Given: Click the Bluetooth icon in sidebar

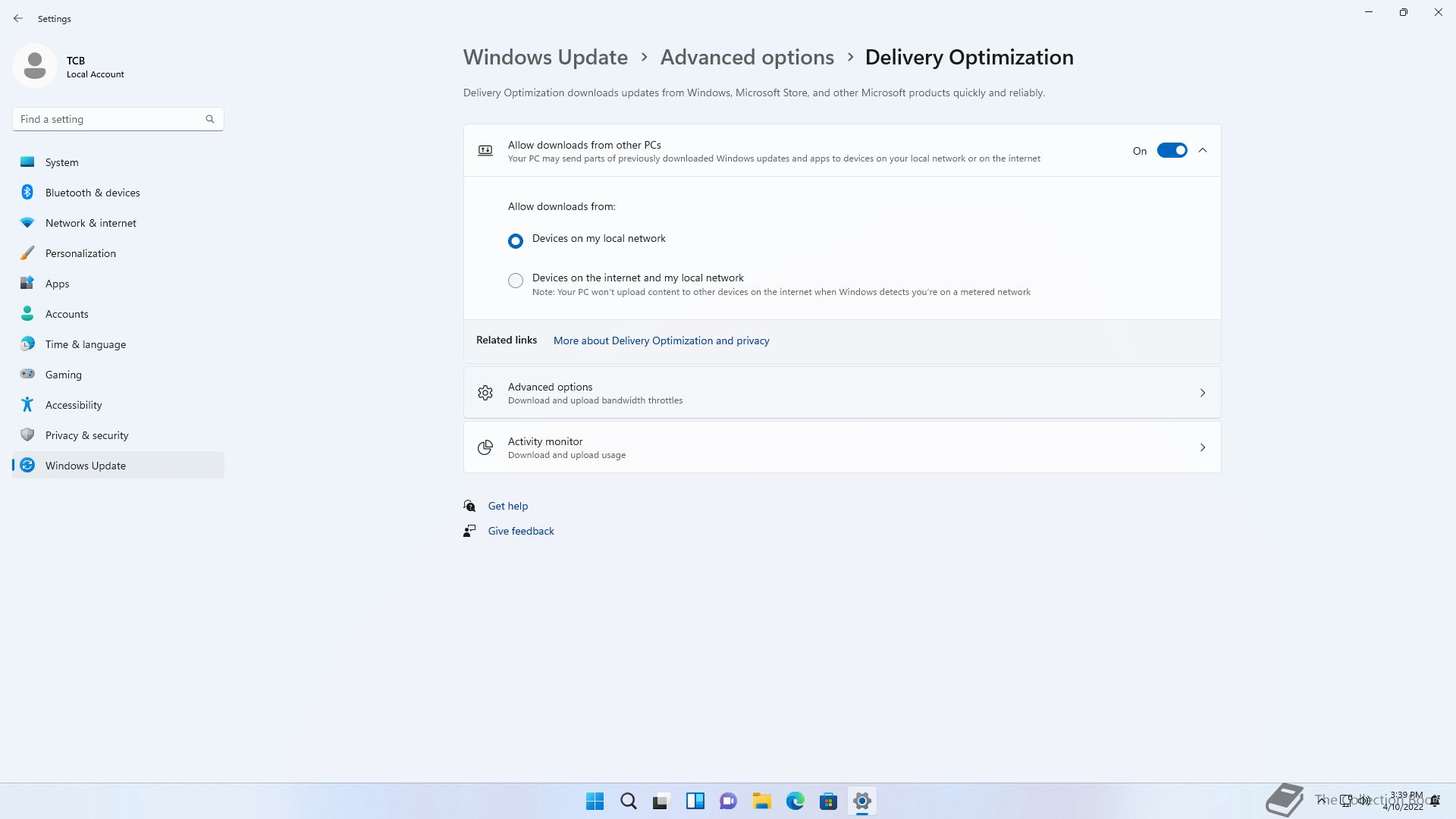Looking at the screenshot, I should (x=27, y=192).
